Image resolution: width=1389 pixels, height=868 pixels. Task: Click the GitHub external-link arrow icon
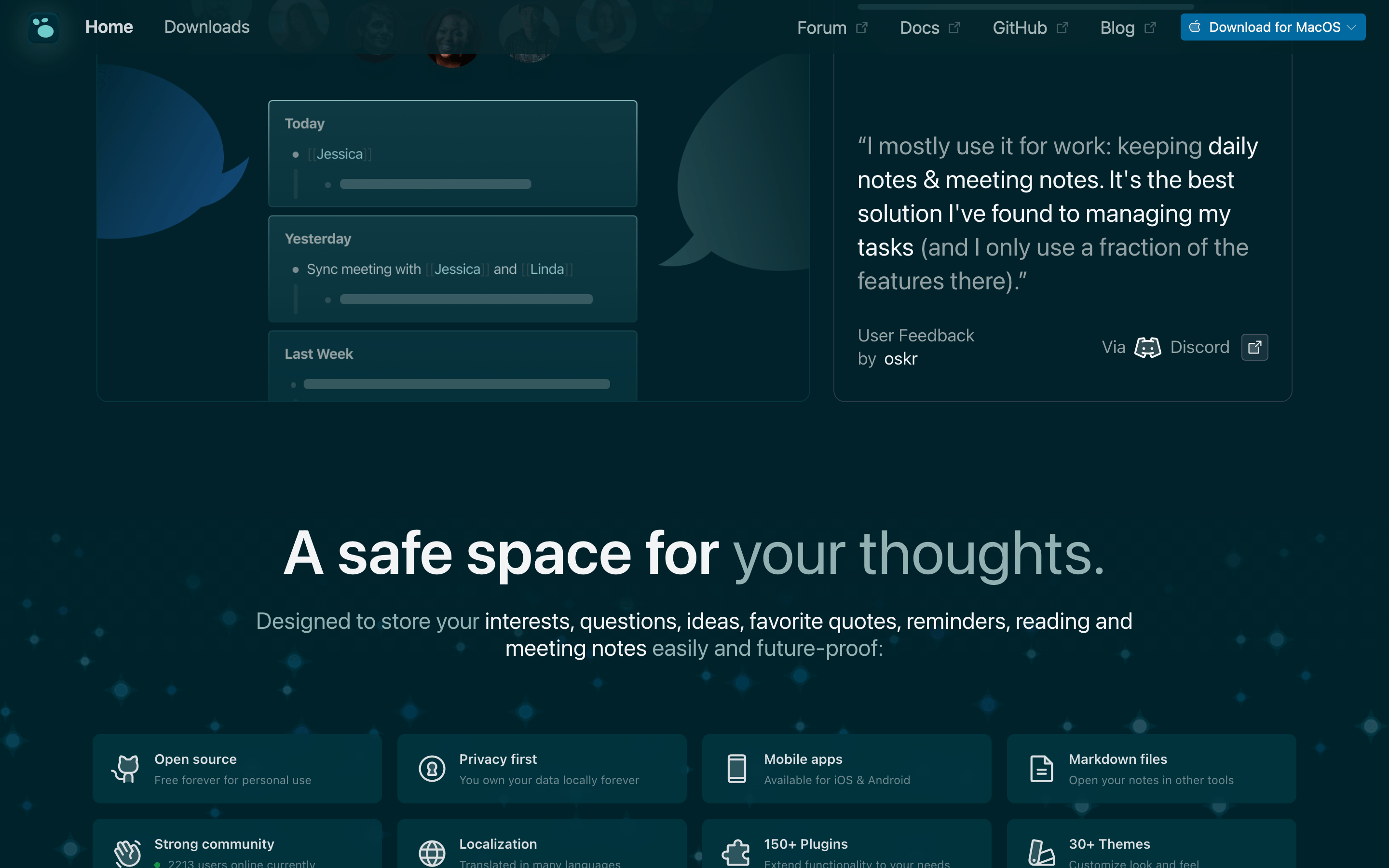(1062, 27)
